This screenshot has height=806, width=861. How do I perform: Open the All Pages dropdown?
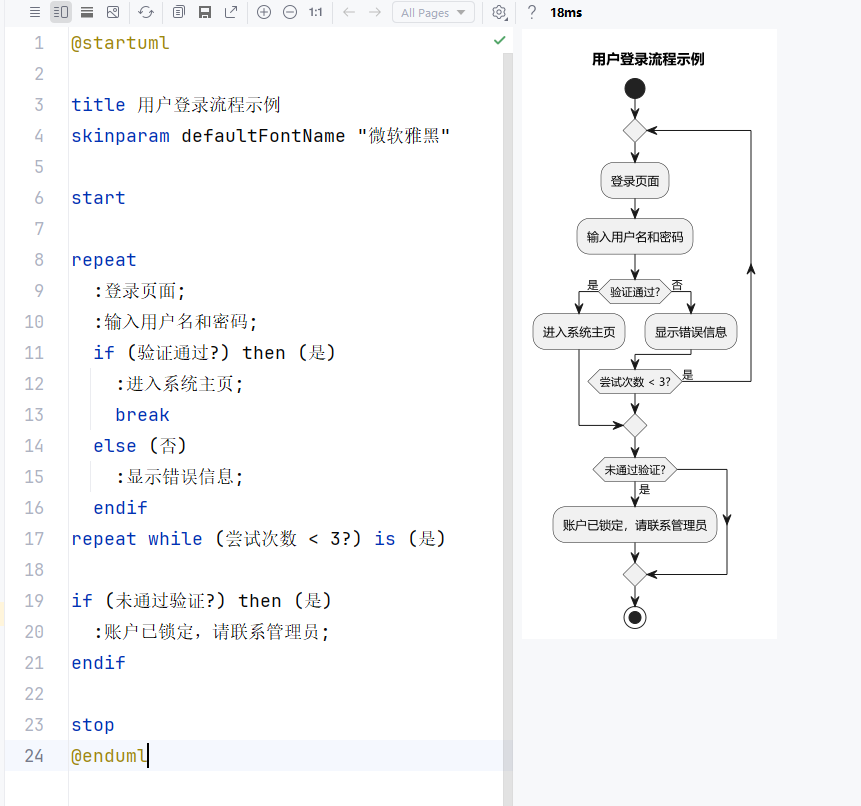point(433,12)
